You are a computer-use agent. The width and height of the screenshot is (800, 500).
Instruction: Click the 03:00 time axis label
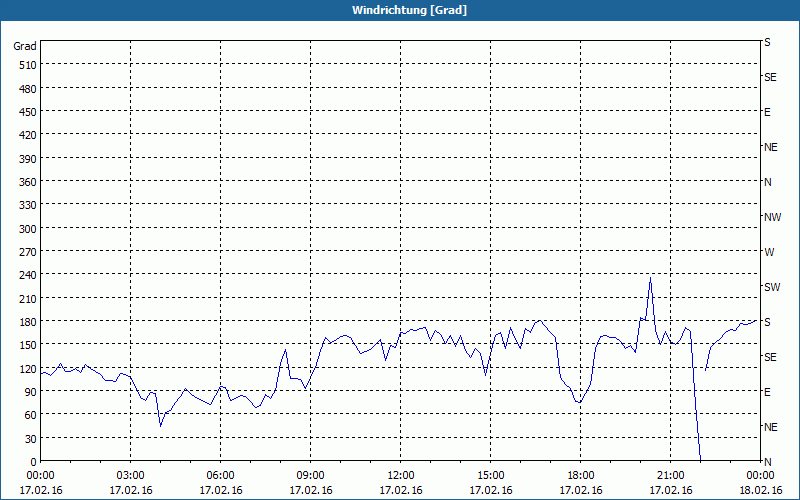(x=131, y=475)
